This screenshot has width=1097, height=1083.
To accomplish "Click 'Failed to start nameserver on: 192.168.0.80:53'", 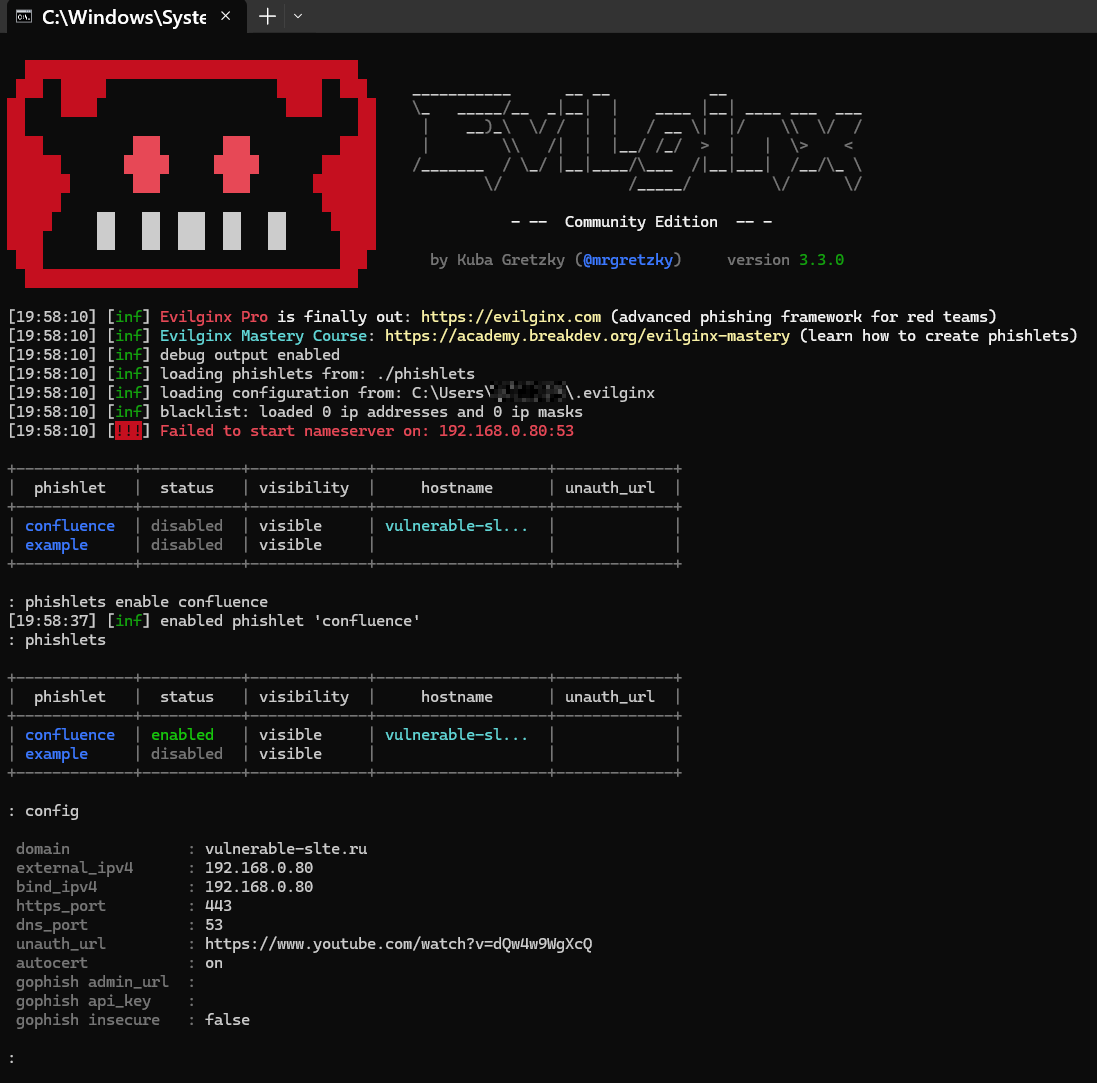I will [x=367, y=431].
